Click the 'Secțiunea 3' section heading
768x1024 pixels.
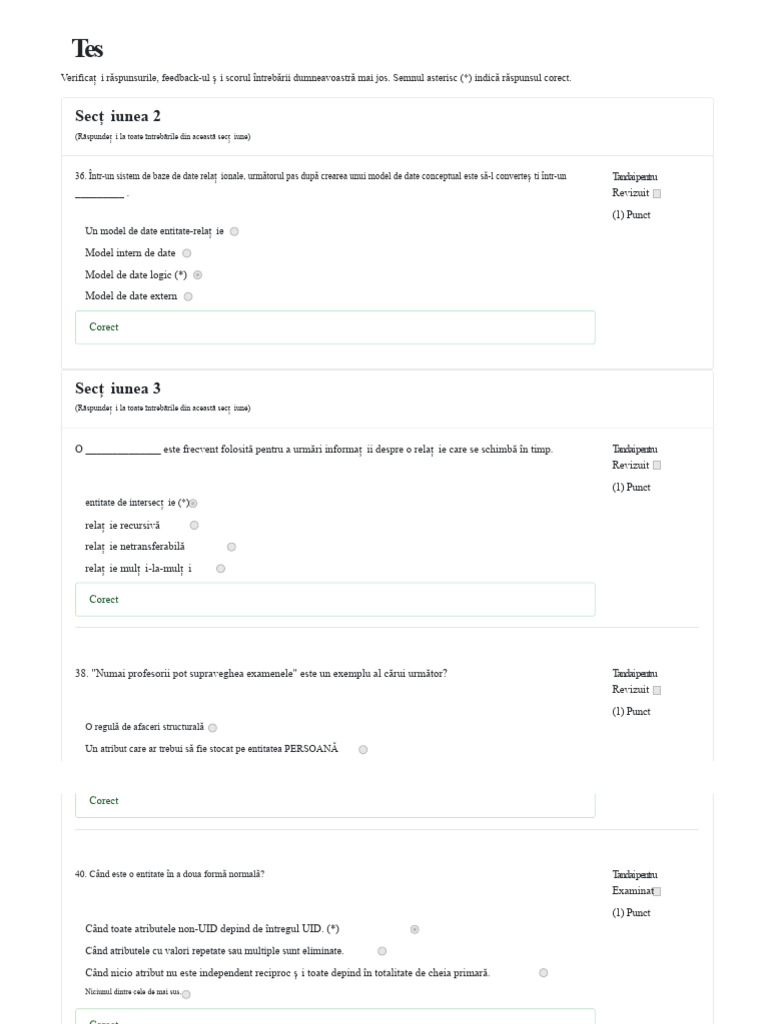(x=118, y=389)
